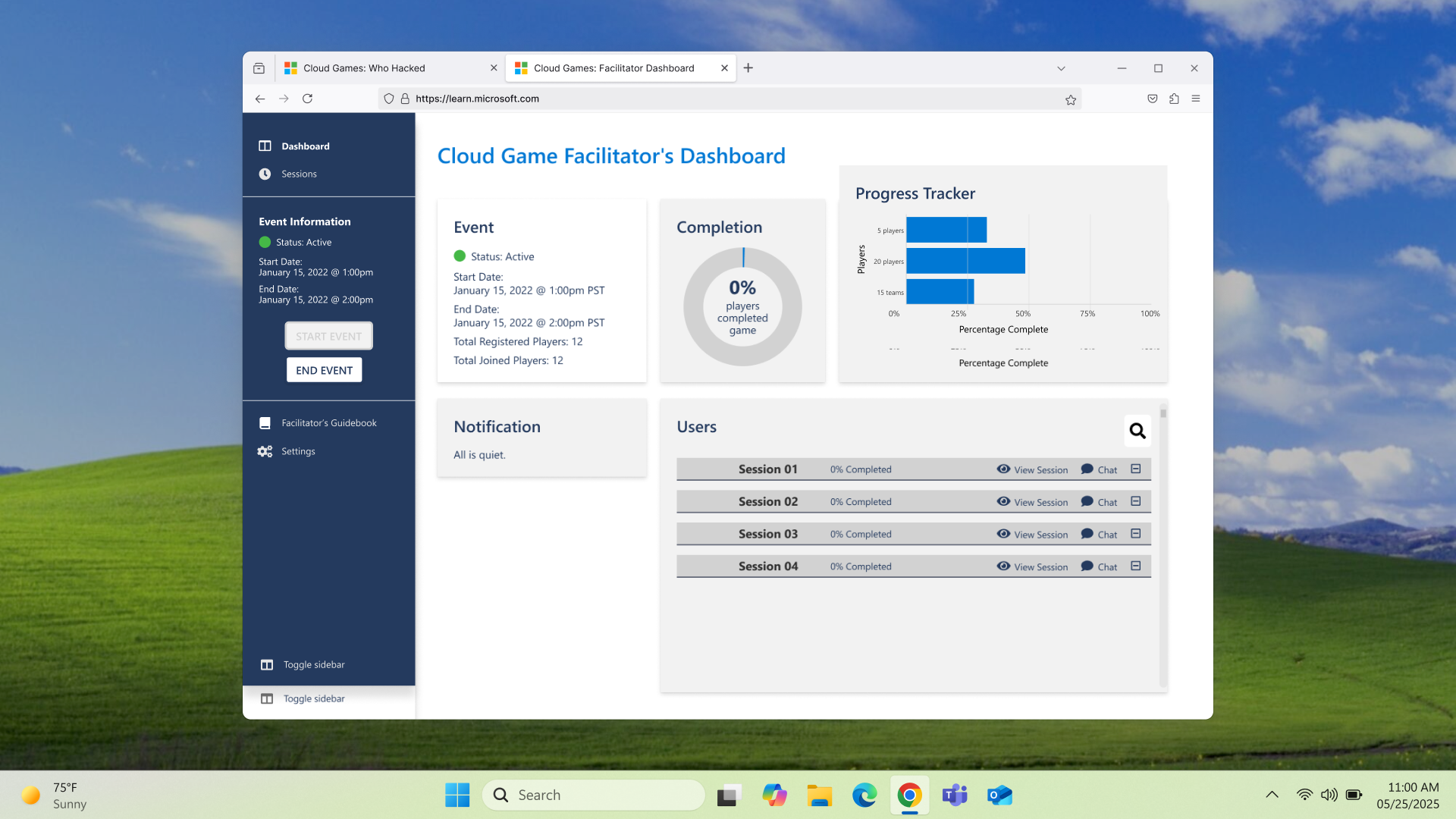Image resolution: width=1456 pixels, height=819 pixels.
Task: Close the Who Hacked tab
Action: coord(494,68)
